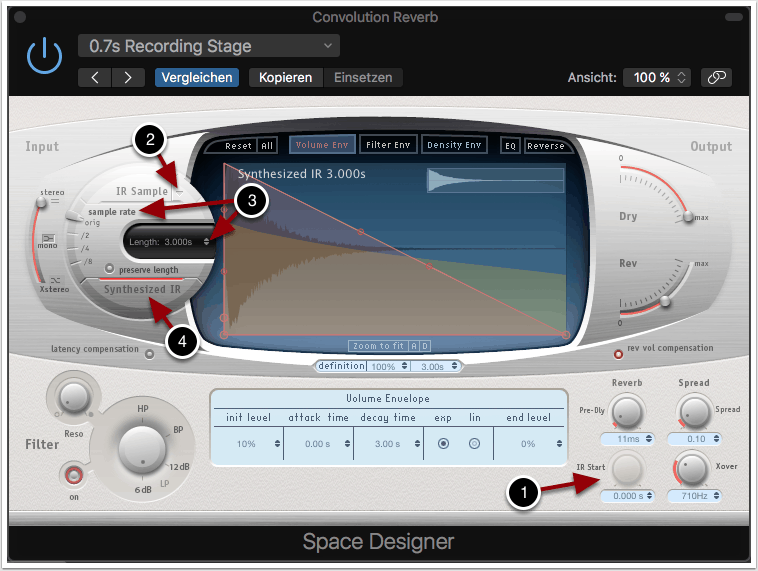Click the Dry level slider handle

(688, 218)
